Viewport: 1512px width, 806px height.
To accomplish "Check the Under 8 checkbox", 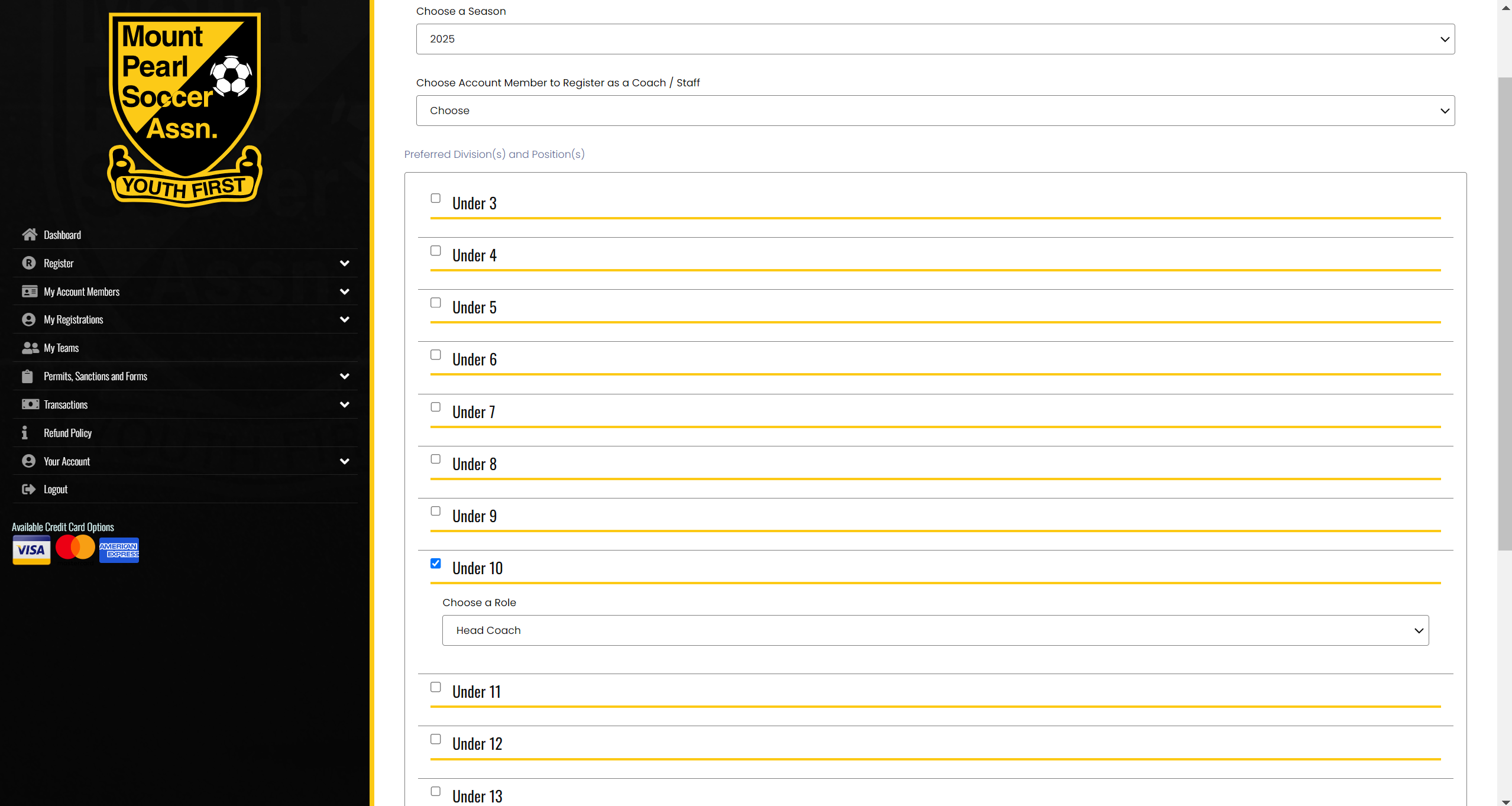I will pyautogui.click(x=436, y=459).
